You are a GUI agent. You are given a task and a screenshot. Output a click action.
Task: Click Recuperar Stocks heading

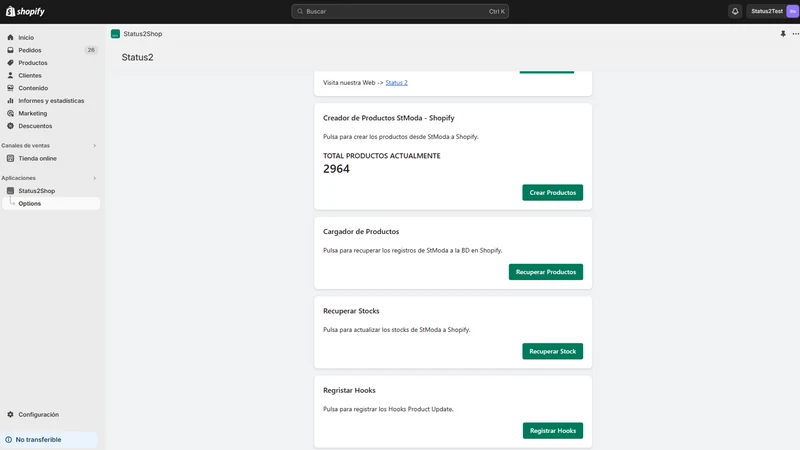[351, 311]
